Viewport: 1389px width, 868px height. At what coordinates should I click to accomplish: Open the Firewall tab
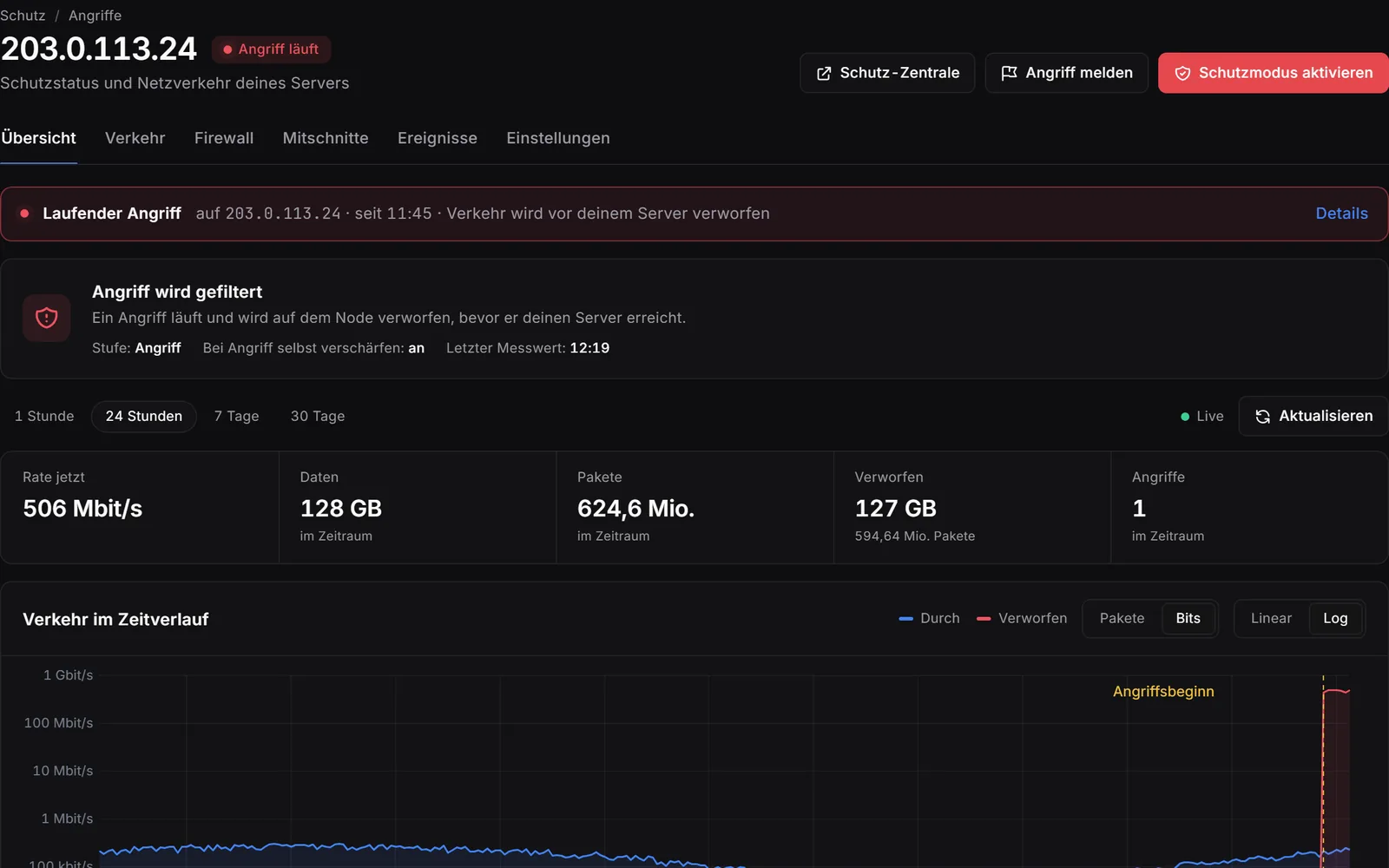coord(224,138)
